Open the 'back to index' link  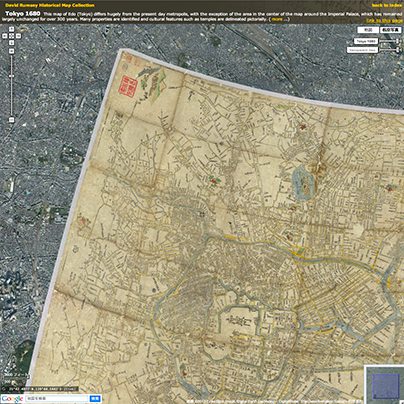(387, 5)
